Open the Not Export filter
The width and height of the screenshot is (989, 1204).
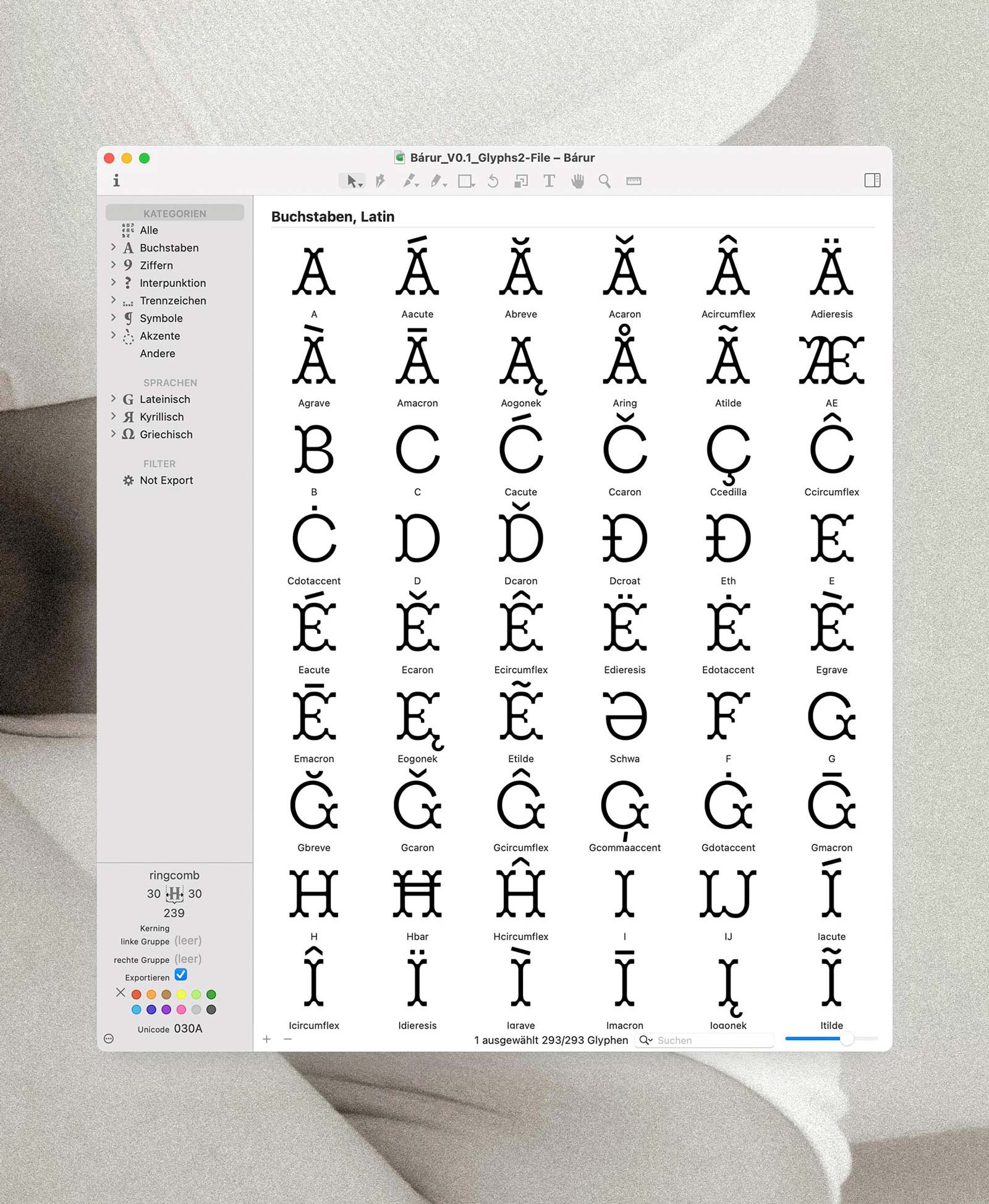pos(166,480)
